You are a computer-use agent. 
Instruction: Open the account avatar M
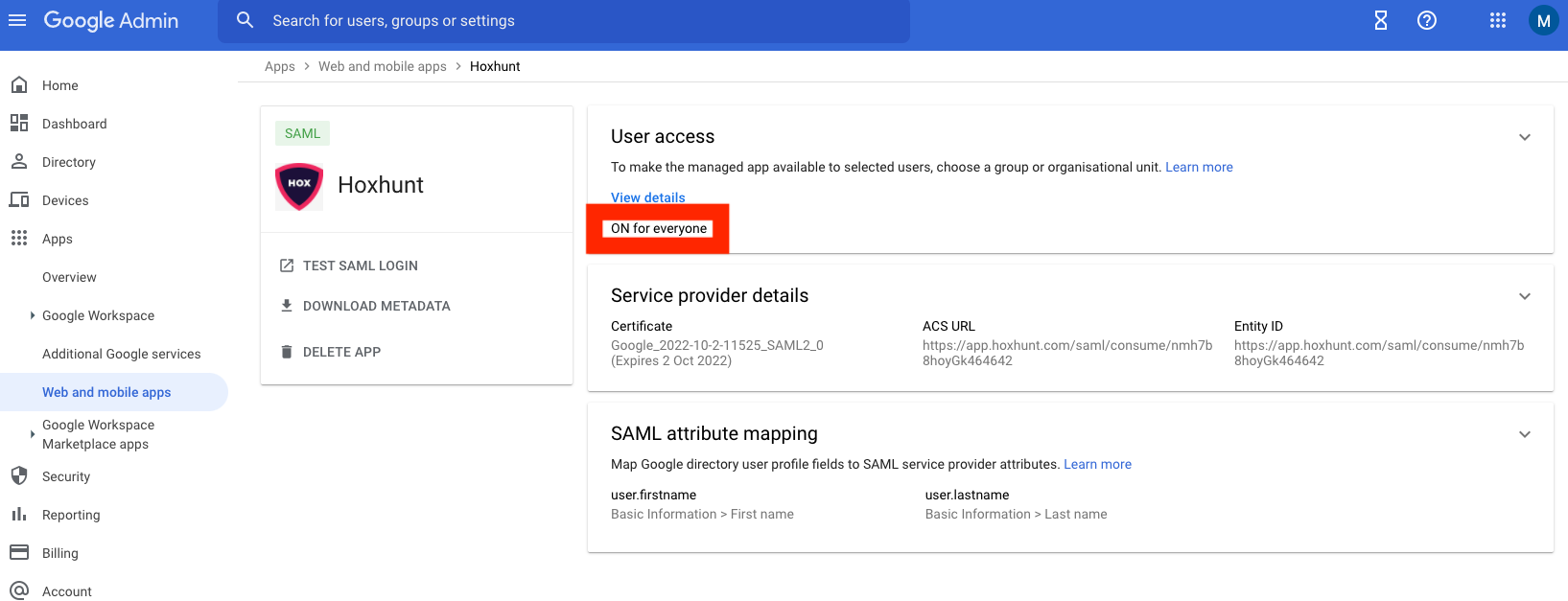1543,20
